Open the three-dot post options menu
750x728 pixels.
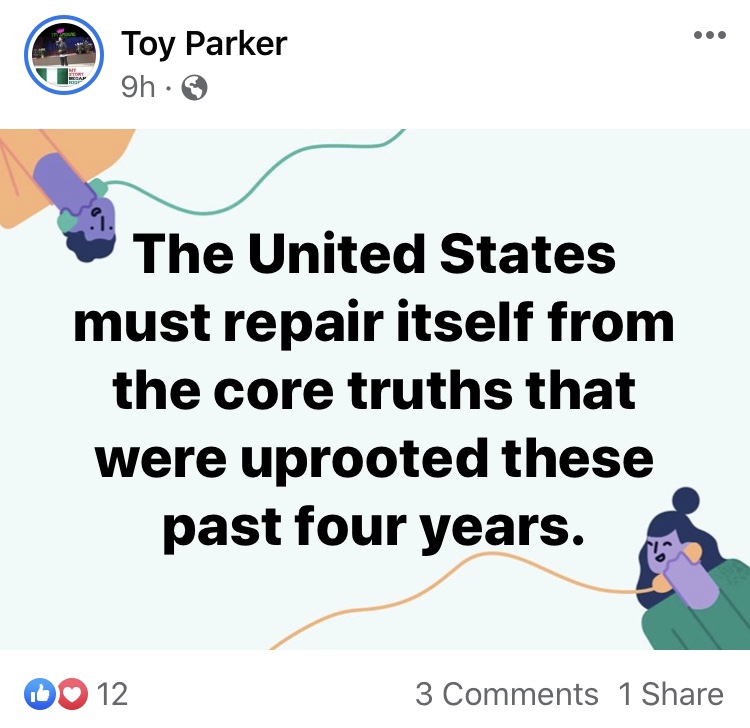(710, 35)
